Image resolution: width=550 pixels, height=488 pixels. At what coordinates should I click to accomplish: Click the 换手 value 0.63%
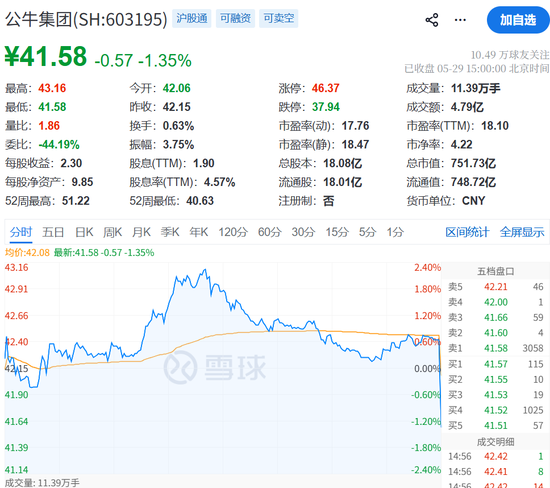coord(178,126)
